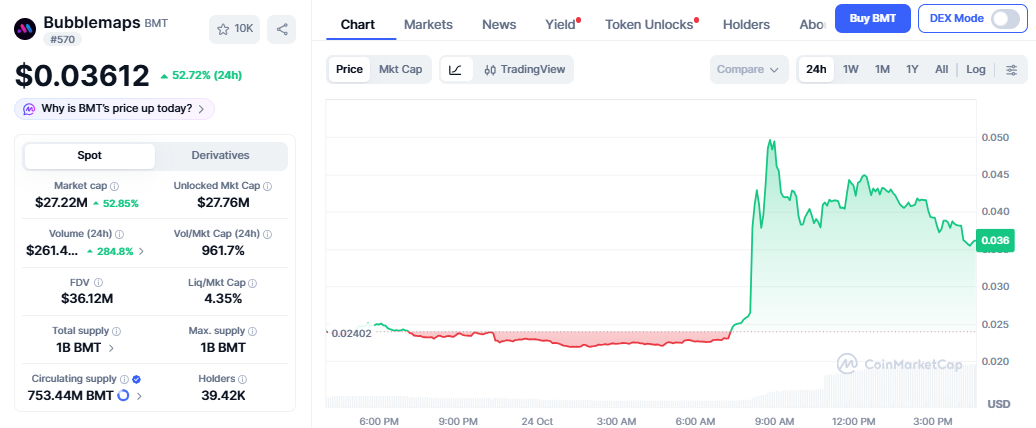Click the 9:00 AM time axis label
The width and height of the screenshot is (1036, 428).
[774, 421]
